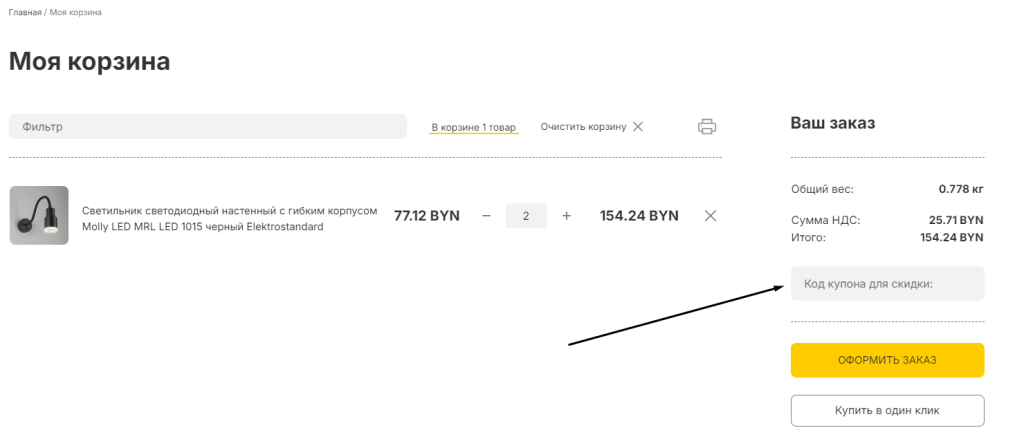The height and width of the screenshot is (448, 1024).
Task: Click the Моя корзина breadcrumb item
Action: [75, 12]
